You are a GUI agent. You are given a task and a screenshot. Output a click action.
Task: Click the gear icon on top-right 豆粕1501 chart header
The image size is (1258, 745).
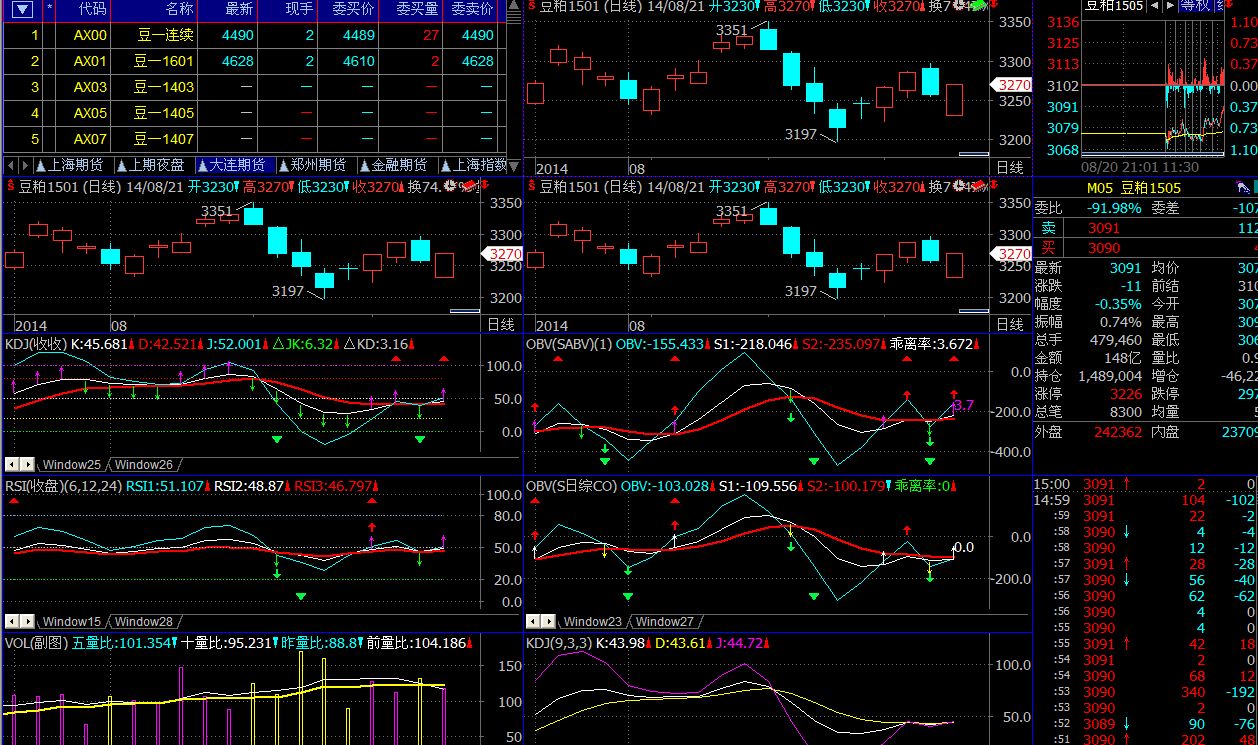[959, 6]
